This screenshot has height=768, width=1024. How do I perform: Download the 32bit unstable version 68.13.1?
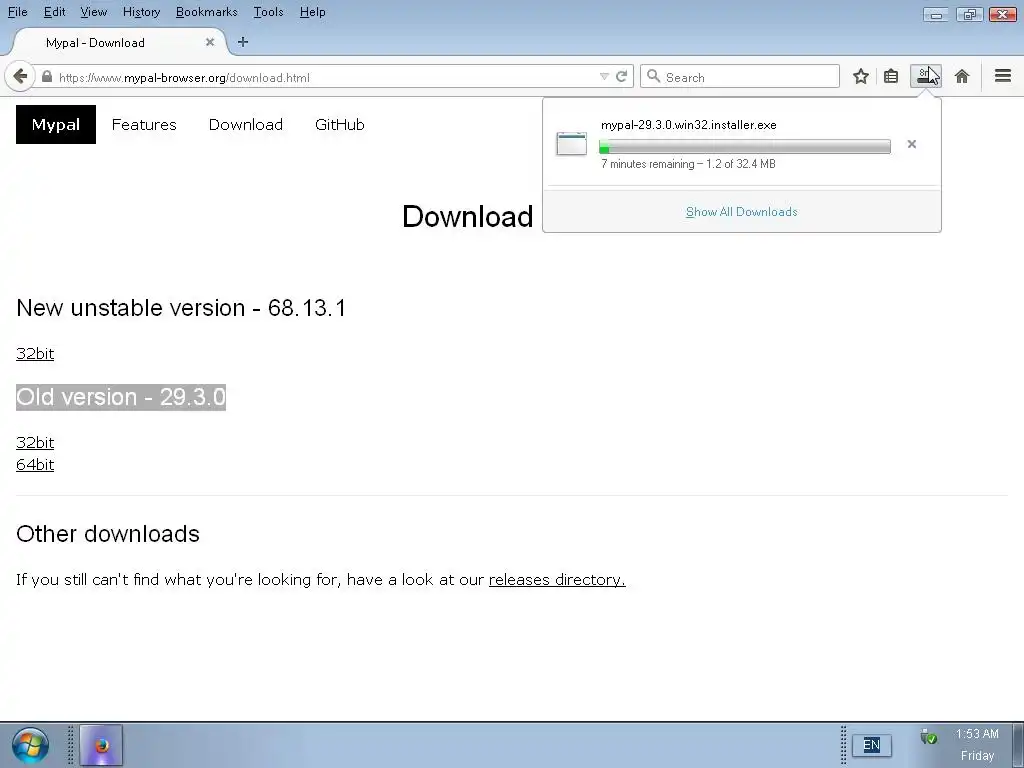pyautogui.click(x=35, y=353)
